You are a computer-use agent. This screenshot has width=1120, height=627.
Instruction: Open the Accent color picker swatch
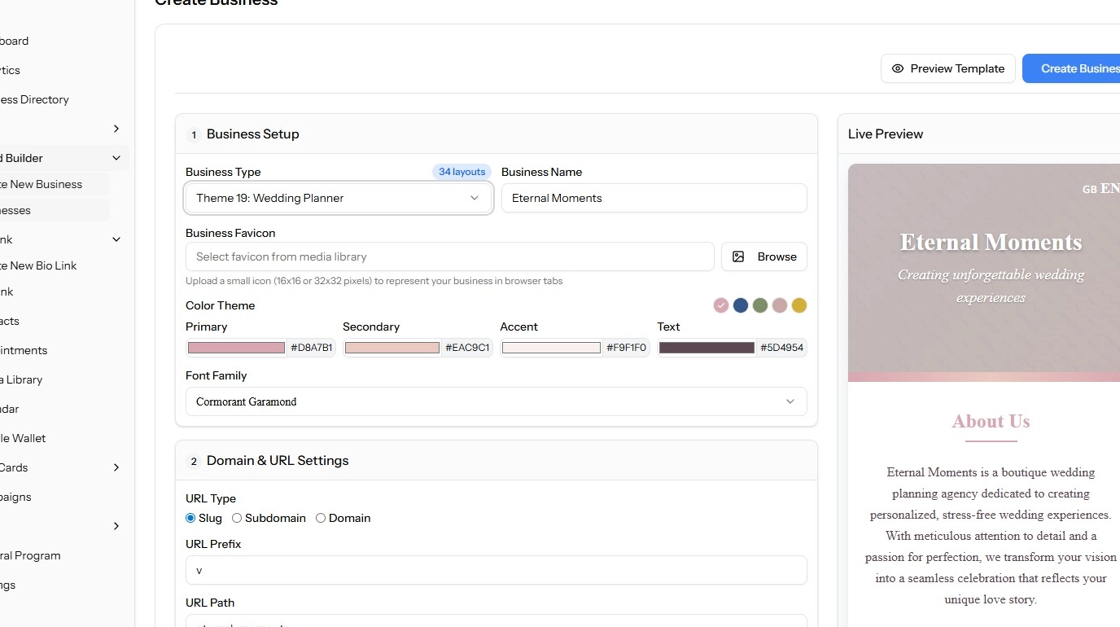tap(551, 348)
